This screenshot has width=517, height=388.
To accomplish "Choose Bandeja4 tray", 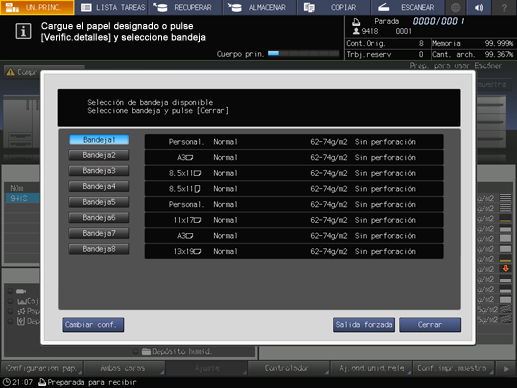I will click(x=99, y=186).
